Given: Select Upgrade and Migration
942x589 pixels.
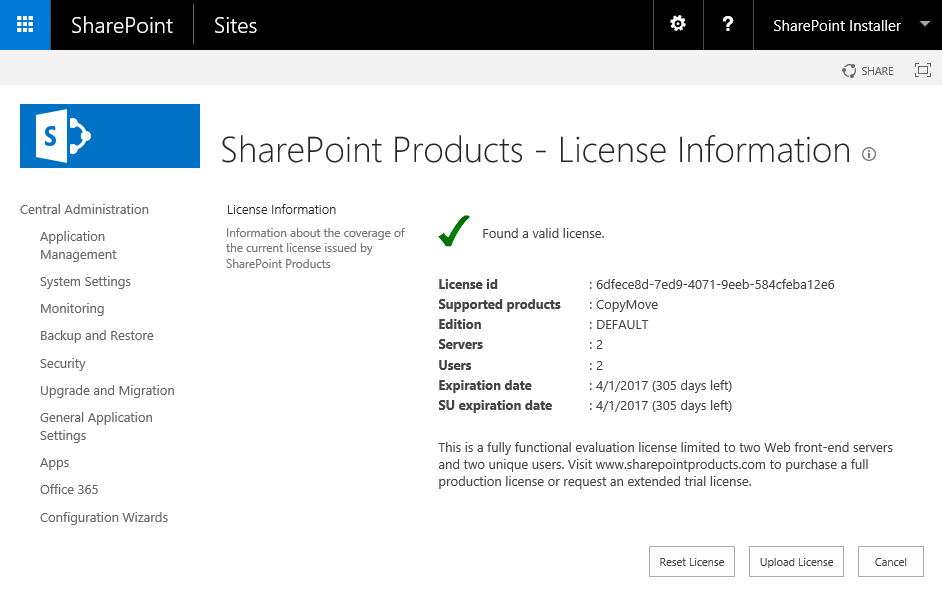Looking at the screenshot, I should pos(107,390).
